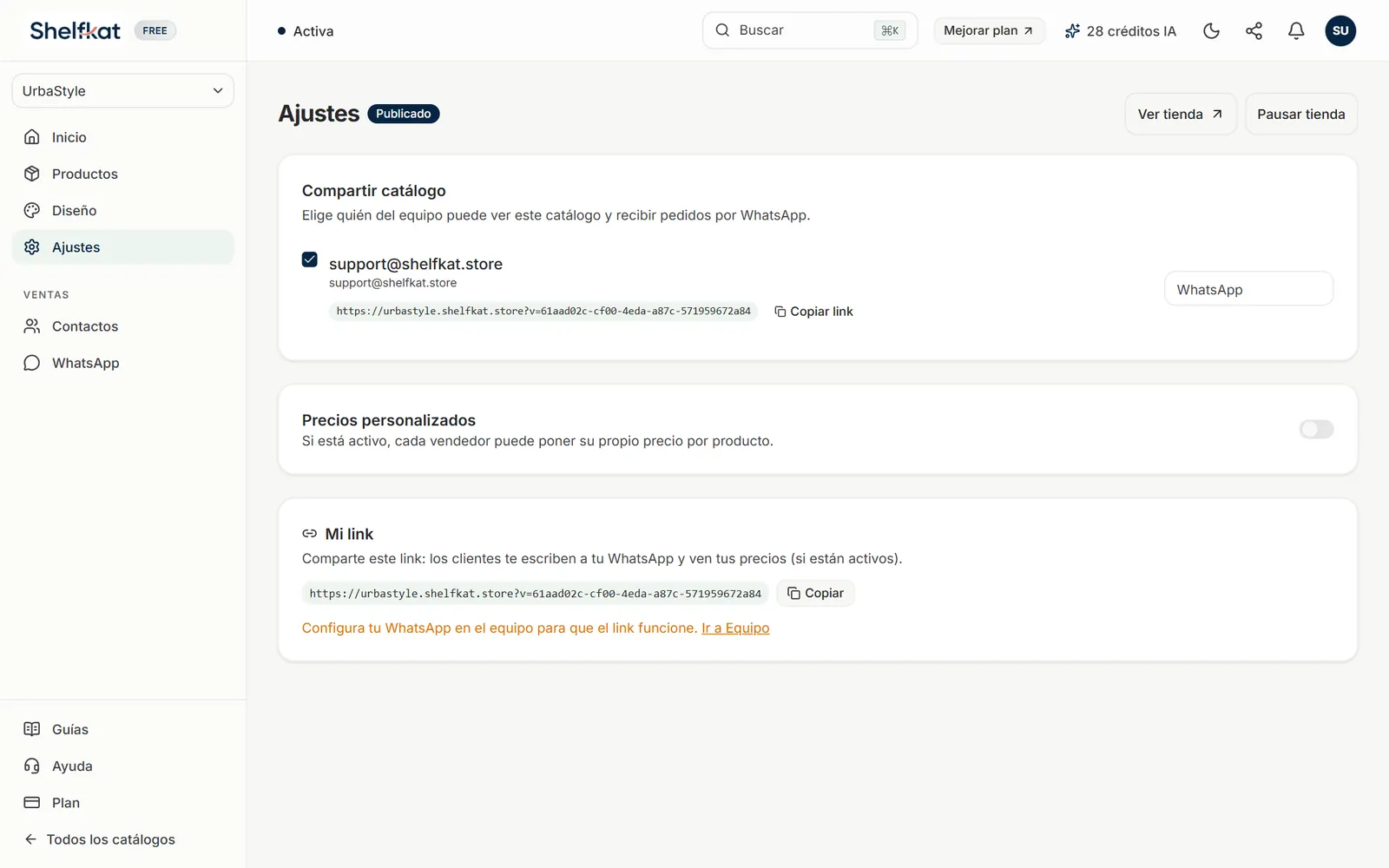Click the FREE plan badge
The height and width of the screenshot is (868, 1389).
[x=155, y=30]
